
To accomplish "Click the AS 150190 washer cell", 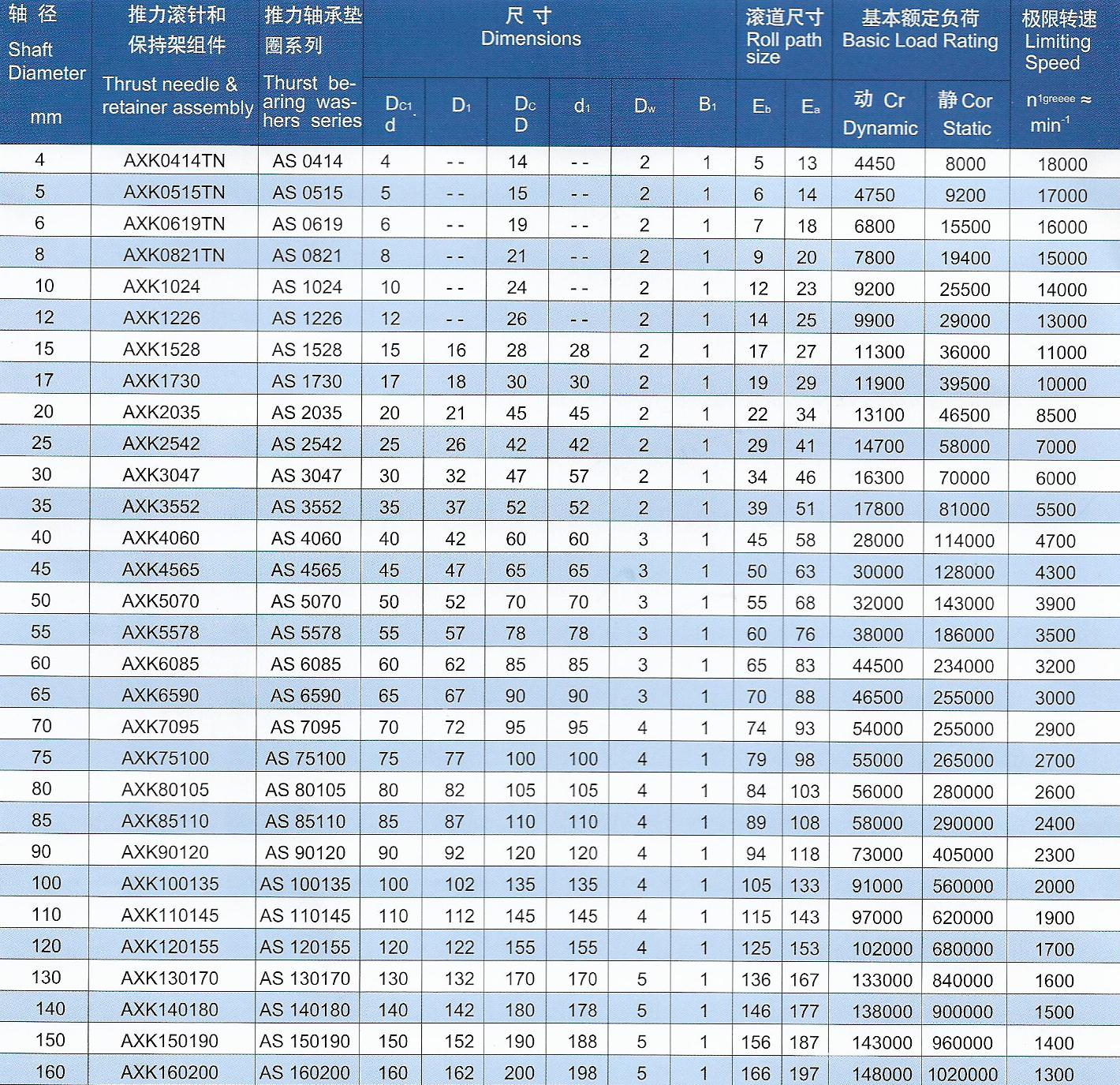I will click(304, 1042).
